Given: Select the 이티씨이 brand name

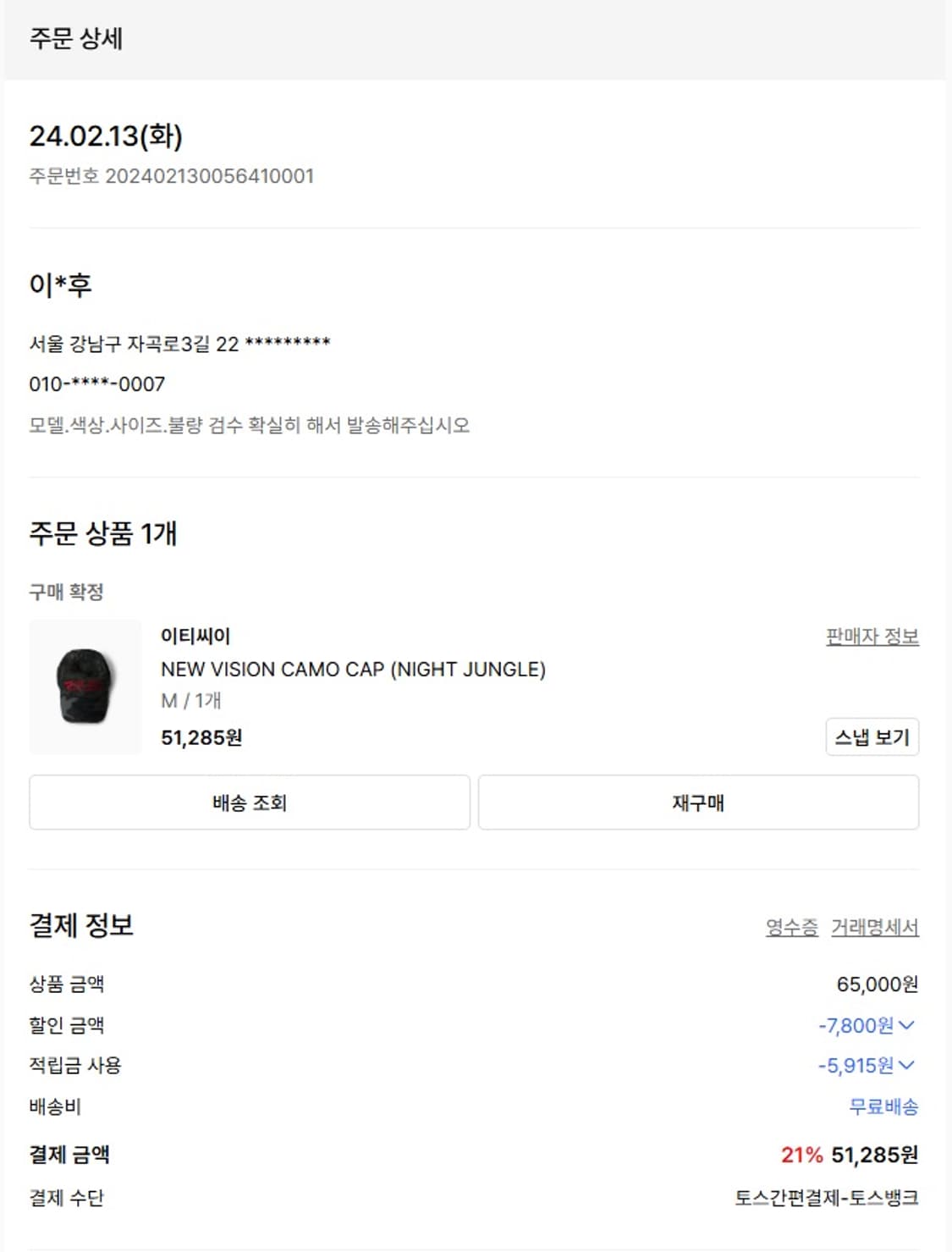Looking at the screenshot, I should click(x=195, y=636).
